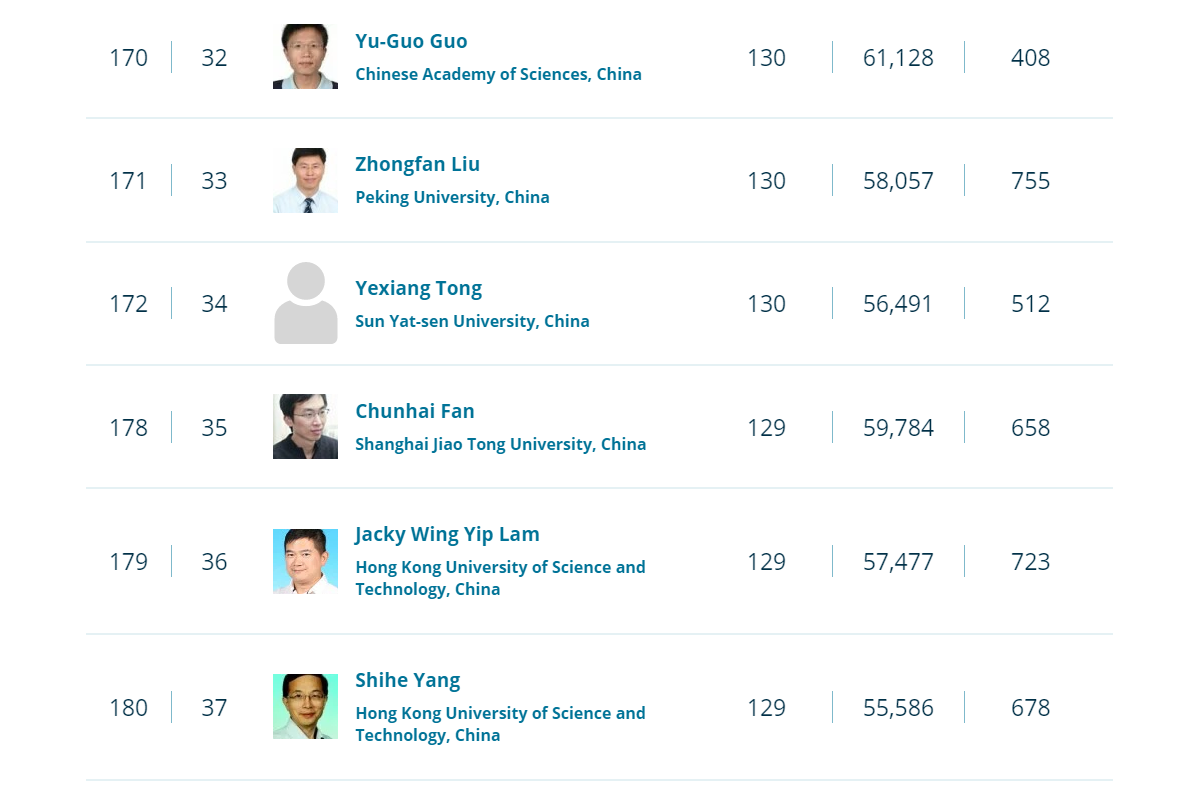Open Peking University, China link
Viewport: 1196px width, 789px height.
click(x=452, y=197)
